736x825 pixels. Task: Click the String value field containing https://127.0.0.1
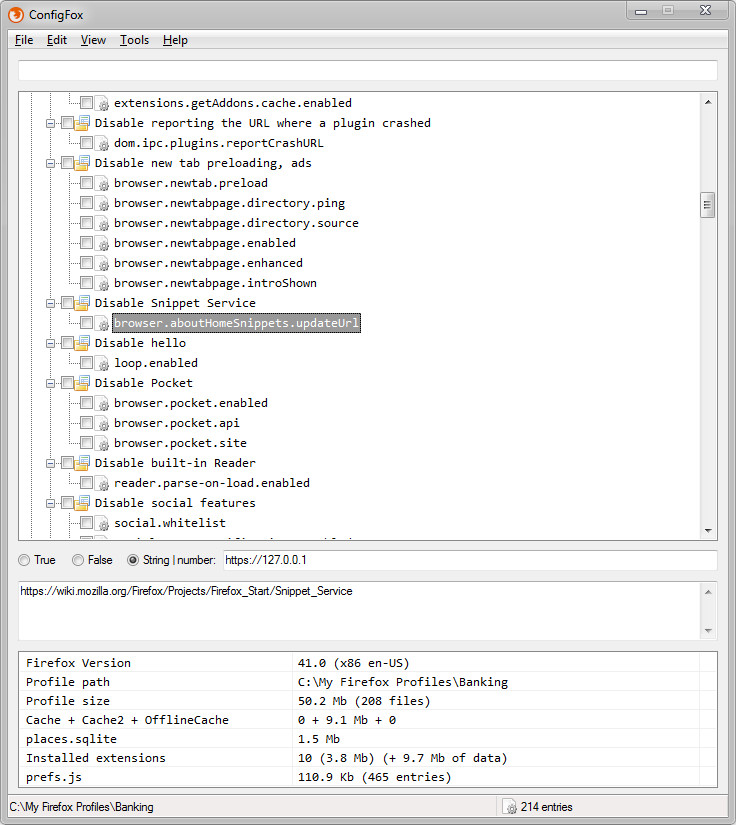click(470, 560)
